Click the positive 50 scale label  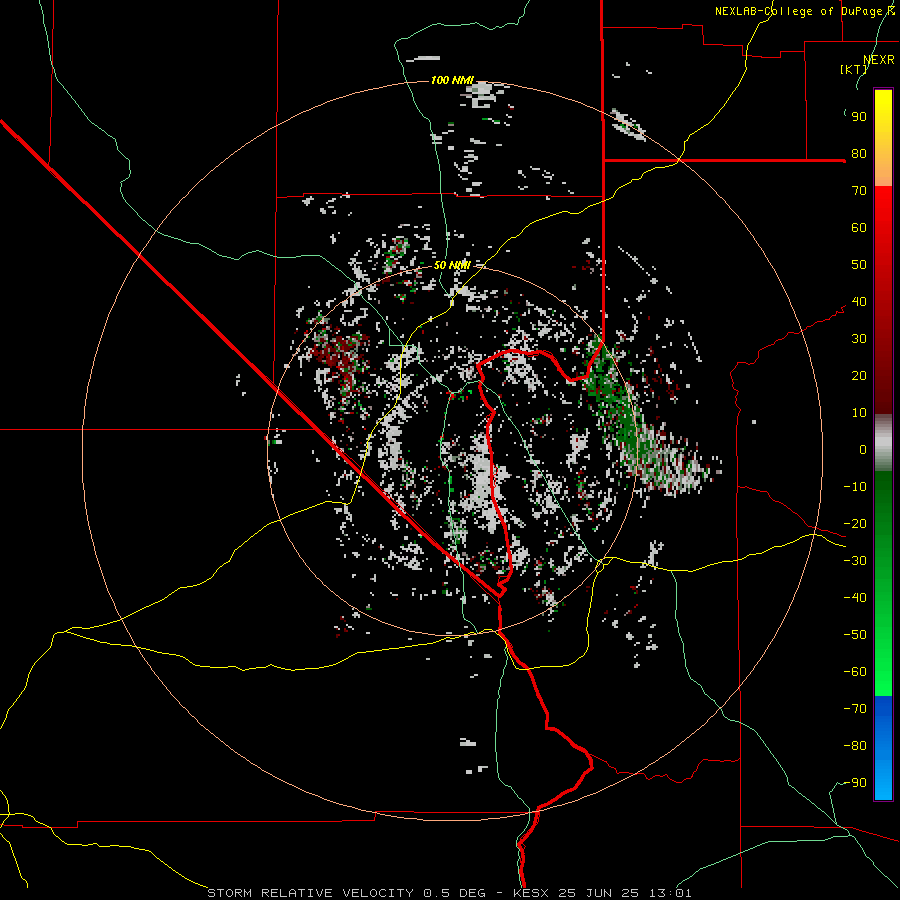click(859, 265)
